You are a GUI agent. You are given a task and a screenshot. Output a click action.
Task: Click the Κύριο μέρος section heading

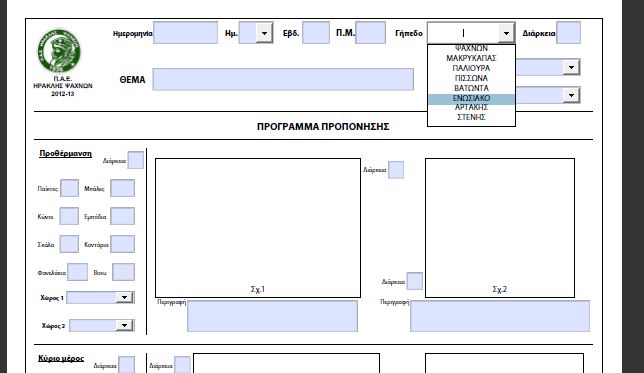point(61,359)
